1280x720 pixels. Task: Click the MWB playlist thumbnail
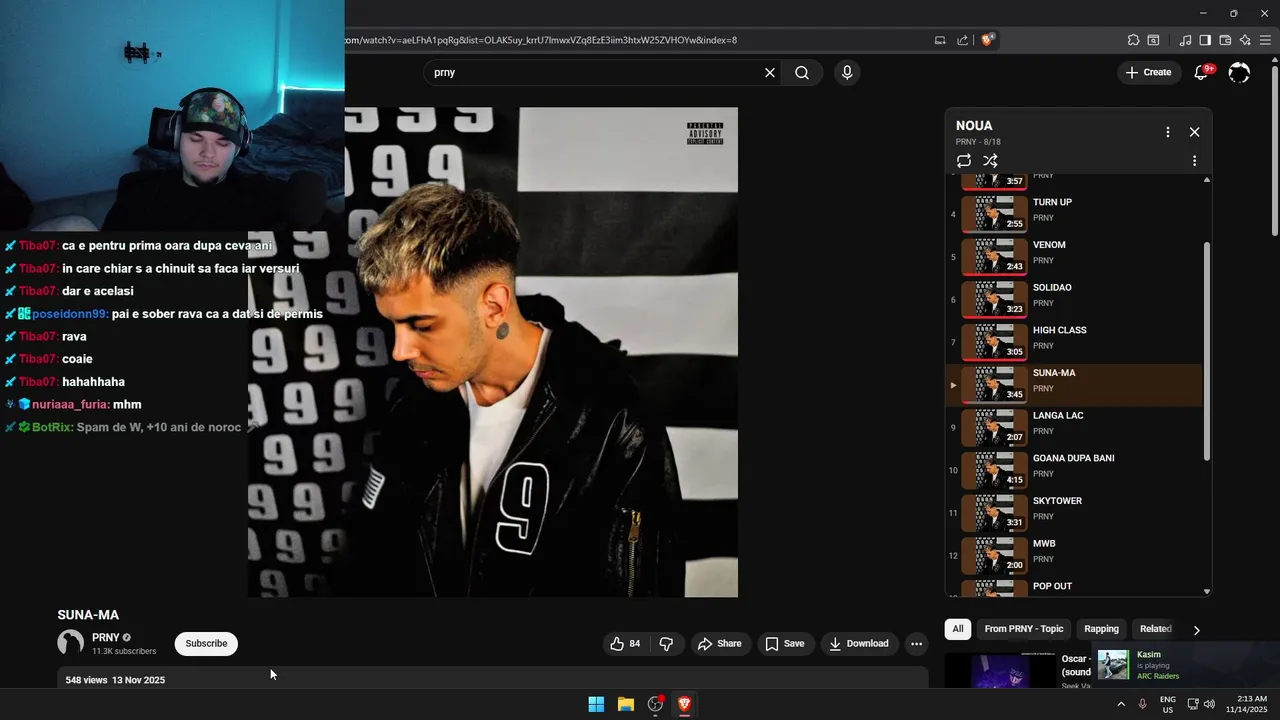coord(994,555)
